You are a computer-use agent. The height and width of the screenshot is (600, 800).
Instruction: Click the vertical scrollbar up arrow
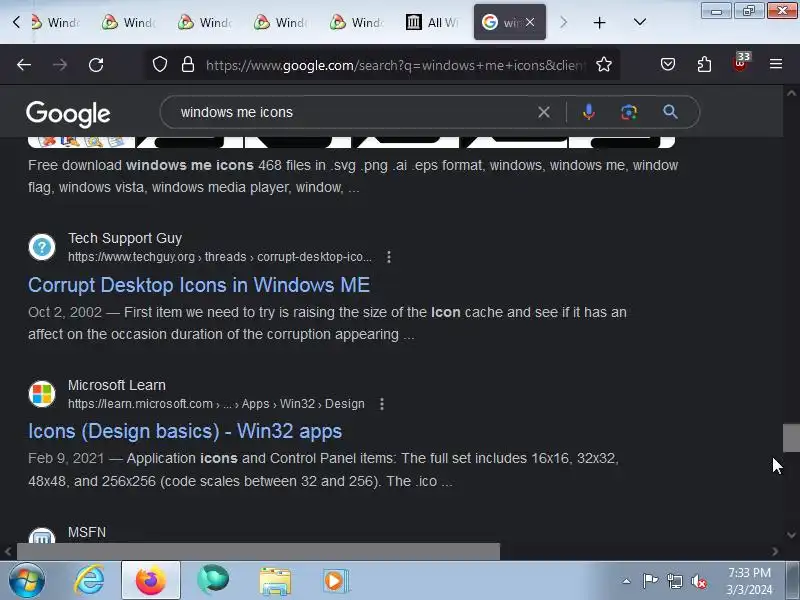791,93
